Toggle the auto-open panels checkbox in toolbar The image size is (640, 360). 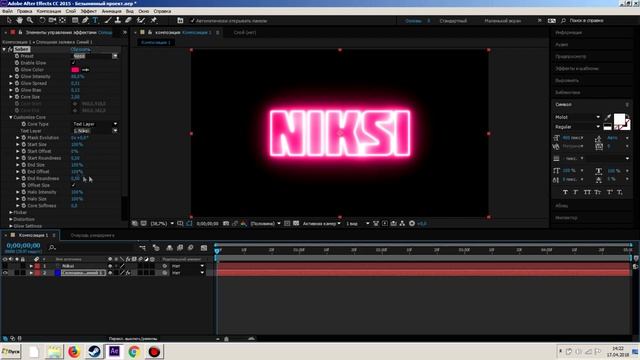[x=193, y=20]
